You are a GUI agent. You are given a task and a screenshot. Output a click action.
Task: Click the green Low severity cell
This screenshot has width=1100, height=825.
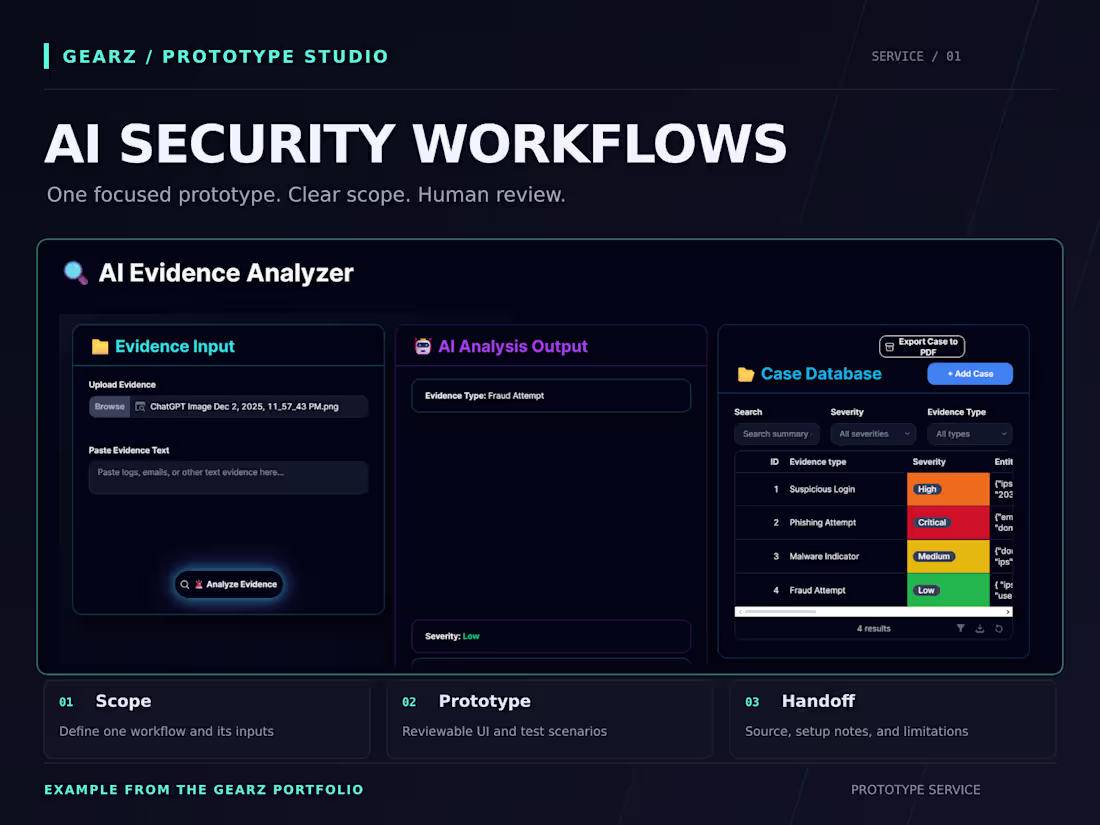tap(948, 590)
